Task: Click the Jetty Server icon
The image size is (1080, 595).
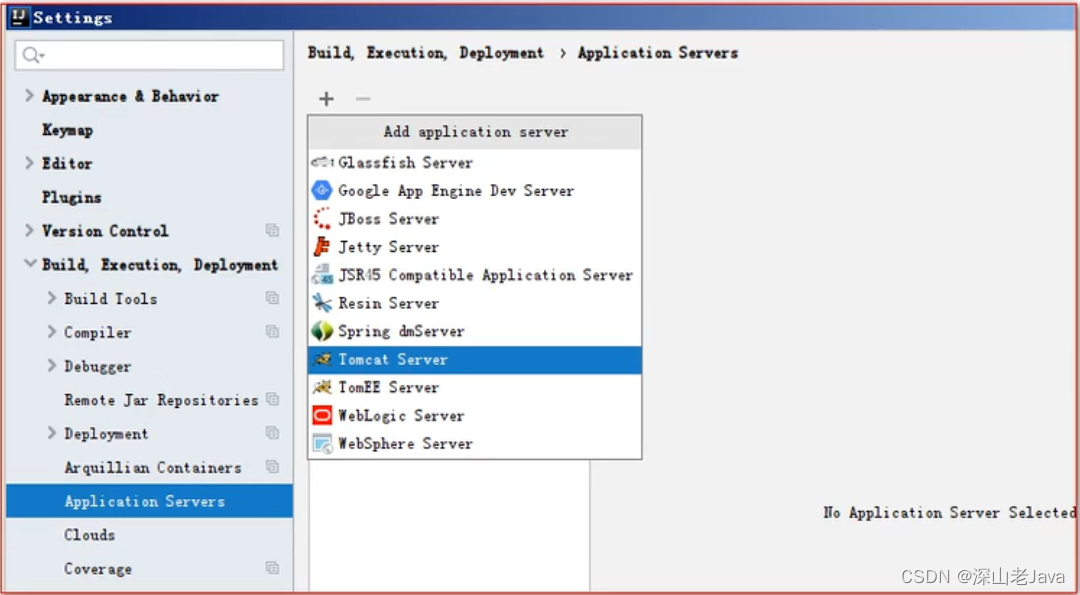Action: click(322, 247)
